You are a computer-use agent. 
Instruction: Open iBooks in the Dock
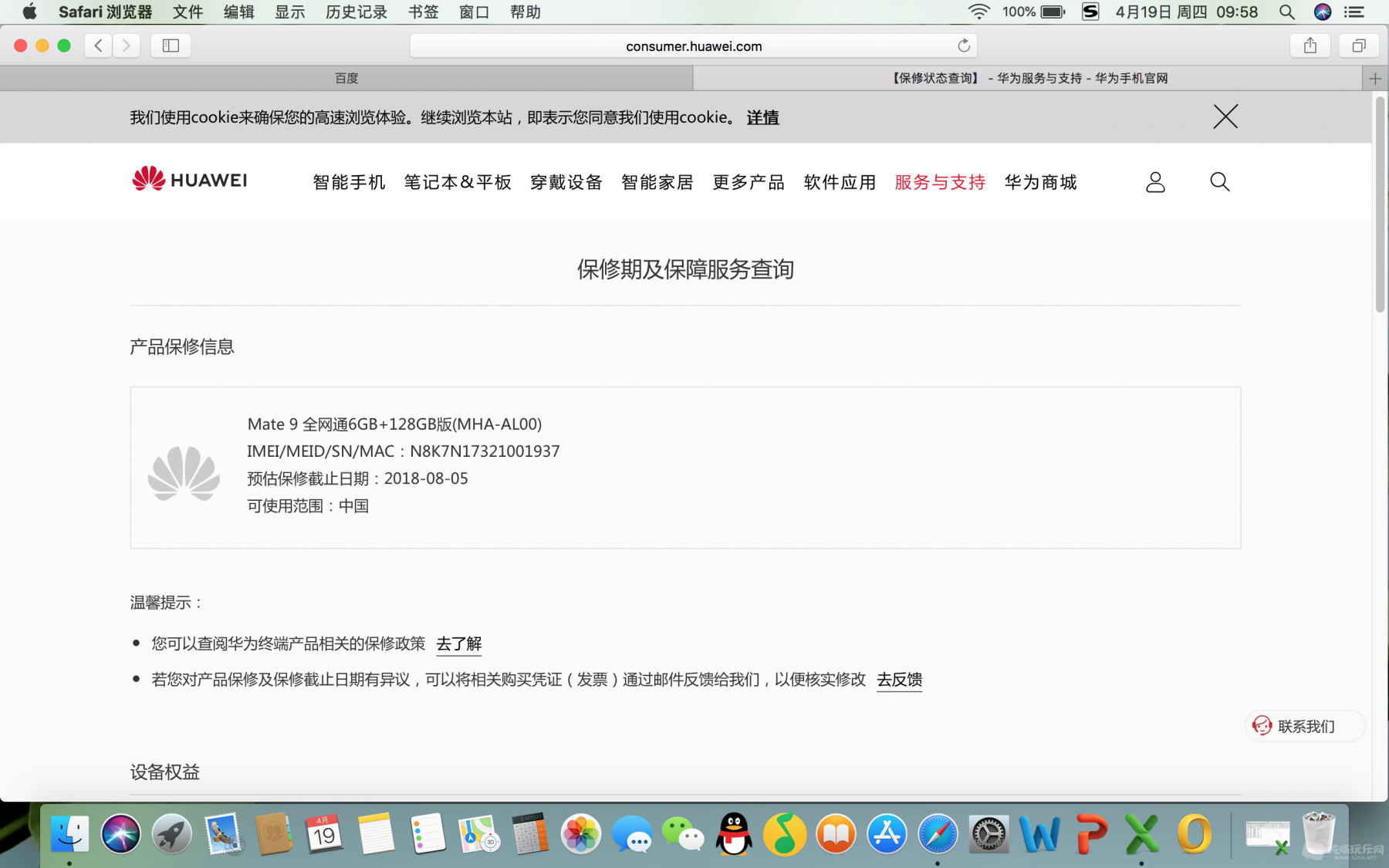click(836, 834)
